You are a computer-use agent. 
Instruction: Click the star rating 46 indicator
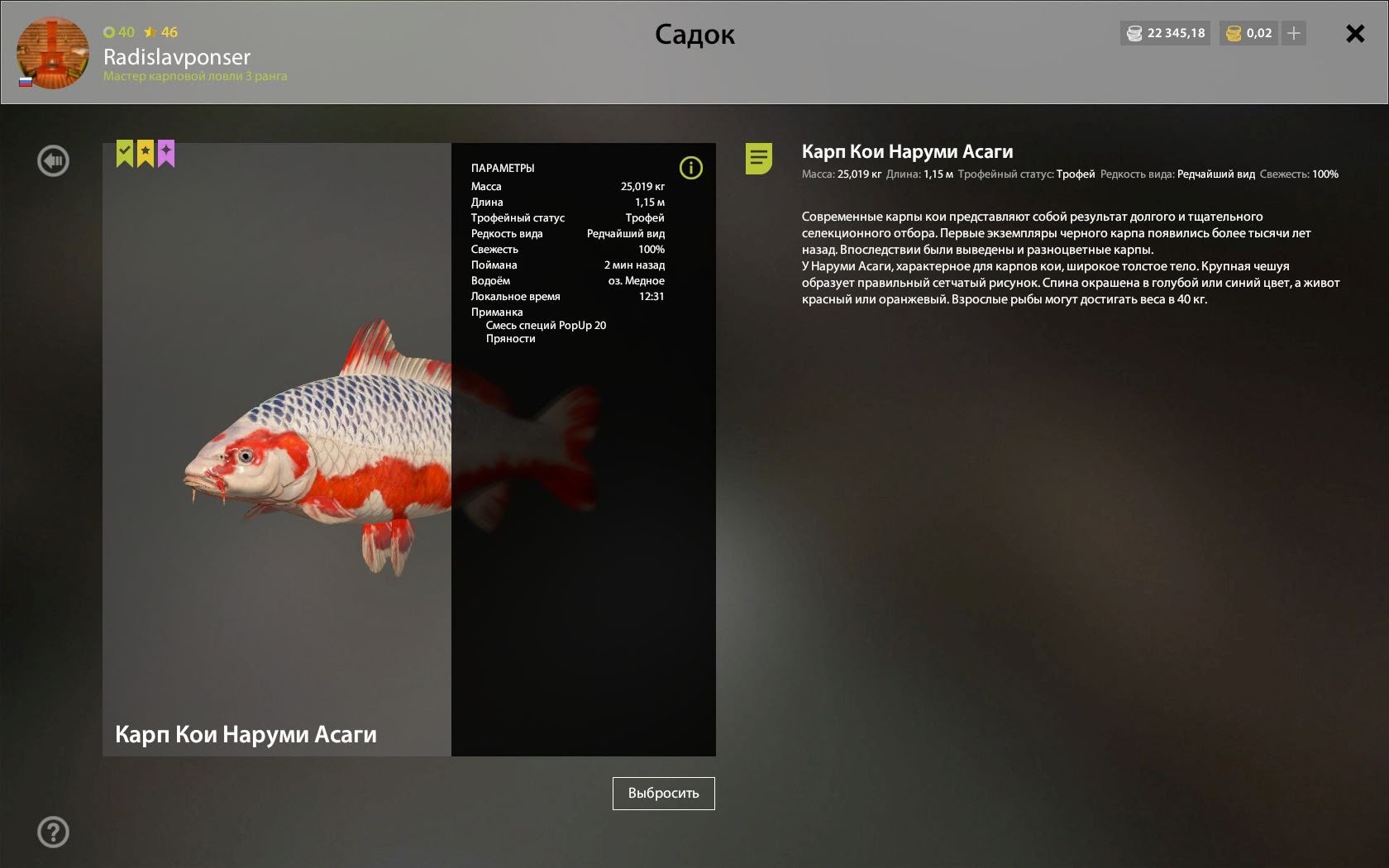tap(160, 32)
